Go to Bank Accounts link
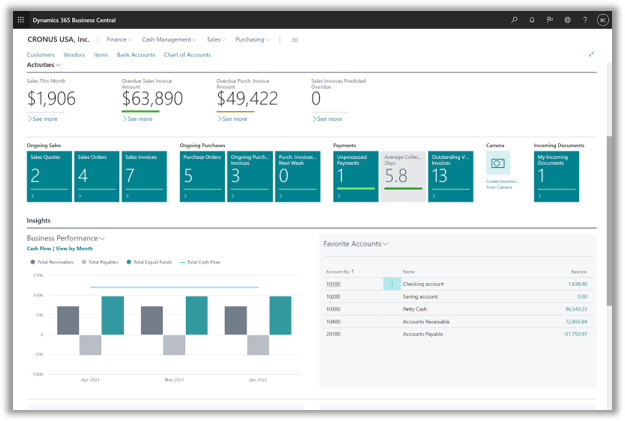 [136, 55]
